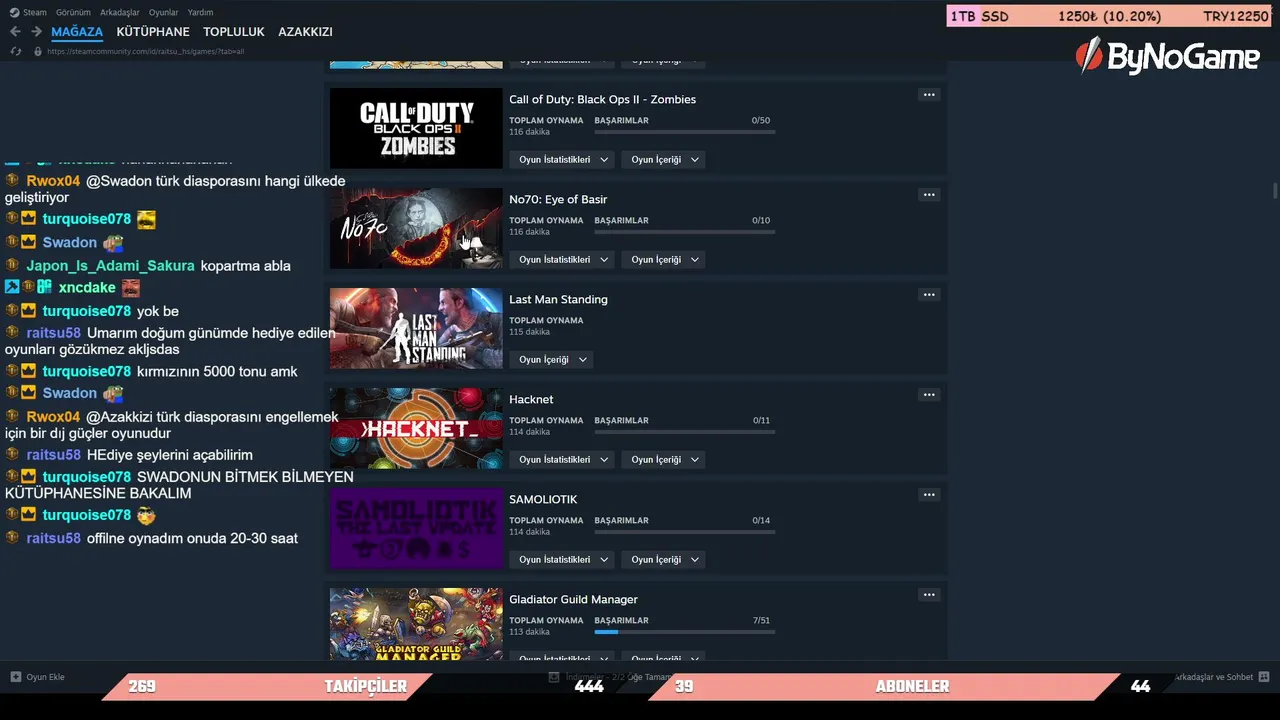This screenshot has height=720, width=1280.
Task: Click the SAMOLIOTIK game thumbnail
Action: (x=416, y=528)
